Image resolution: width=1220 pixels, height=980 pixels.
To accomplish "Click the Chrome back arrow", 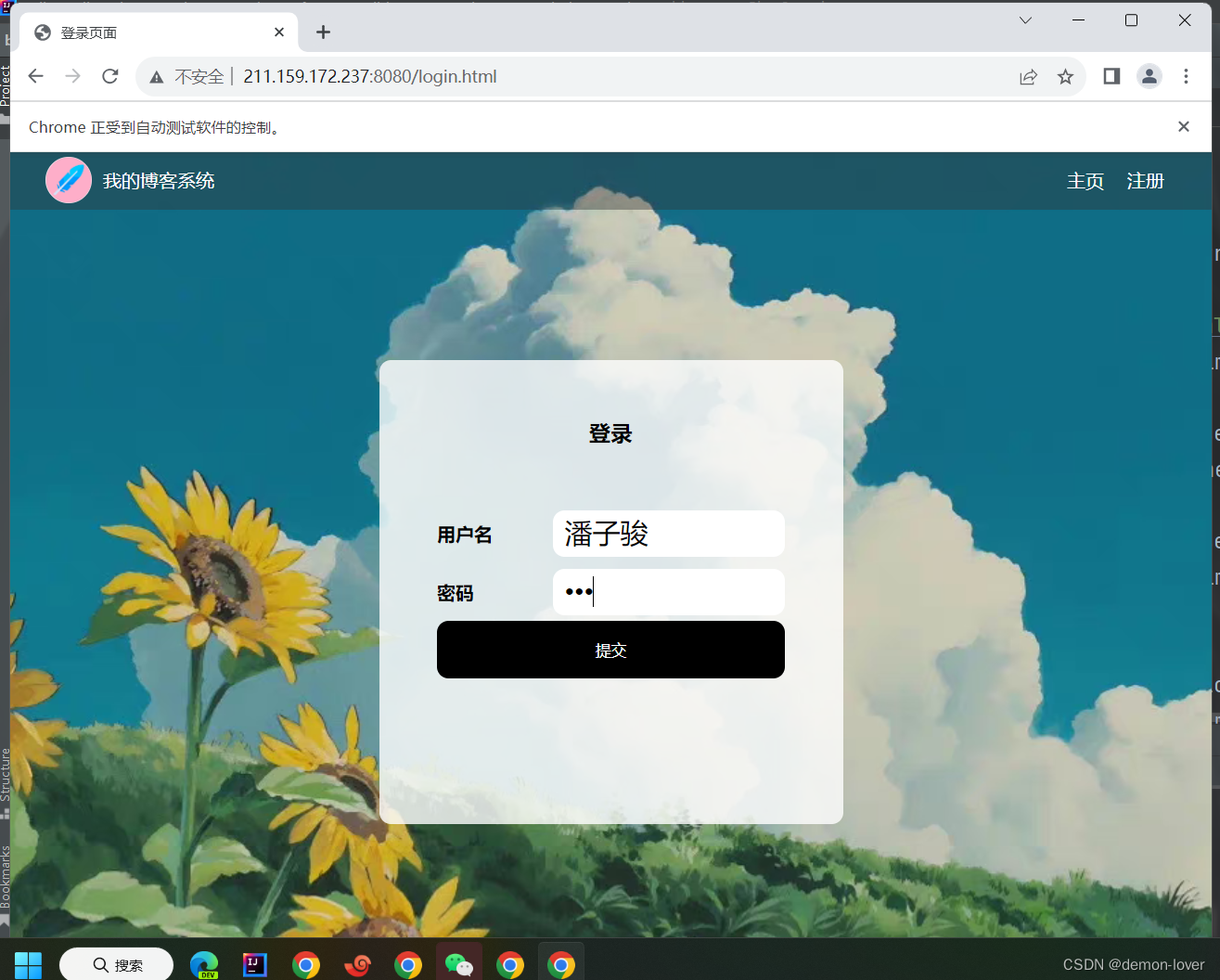I will 35,76.
